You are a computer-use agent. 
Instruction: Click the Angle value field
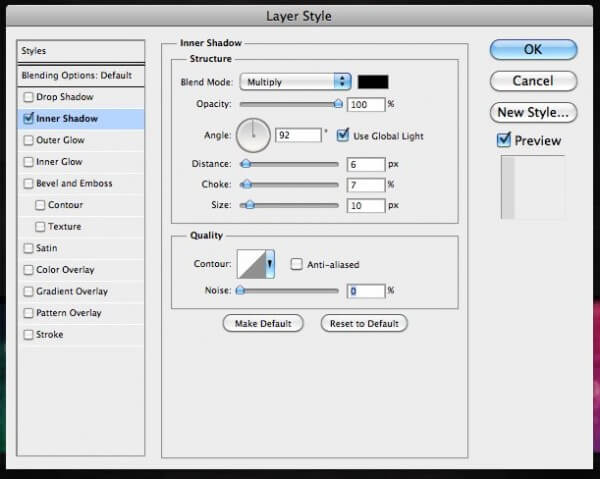298,135
